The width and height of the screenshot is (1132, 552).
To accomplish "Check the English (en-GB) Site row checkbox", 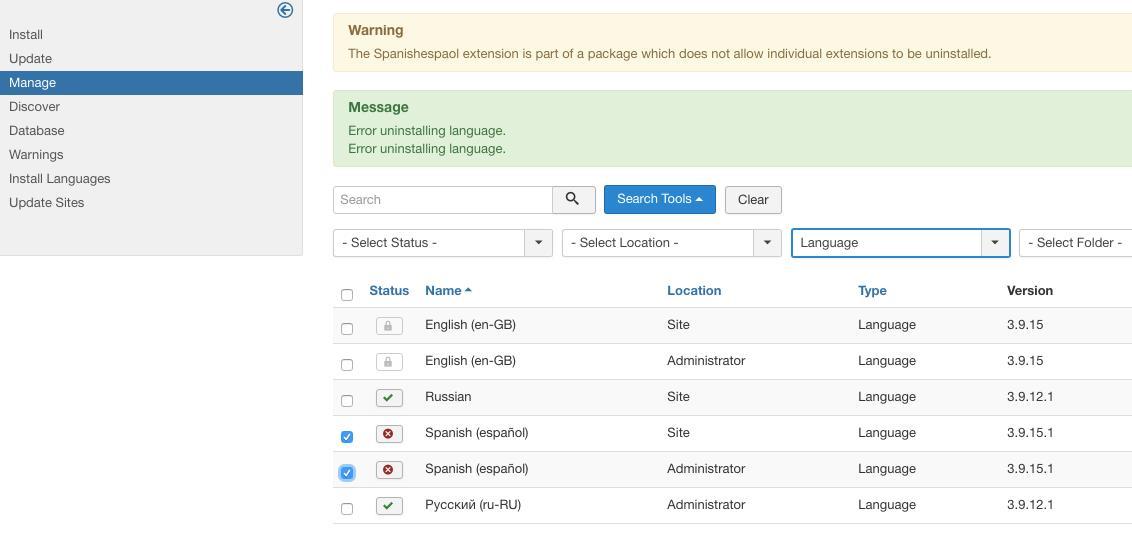I will click(x=347, y=329).
